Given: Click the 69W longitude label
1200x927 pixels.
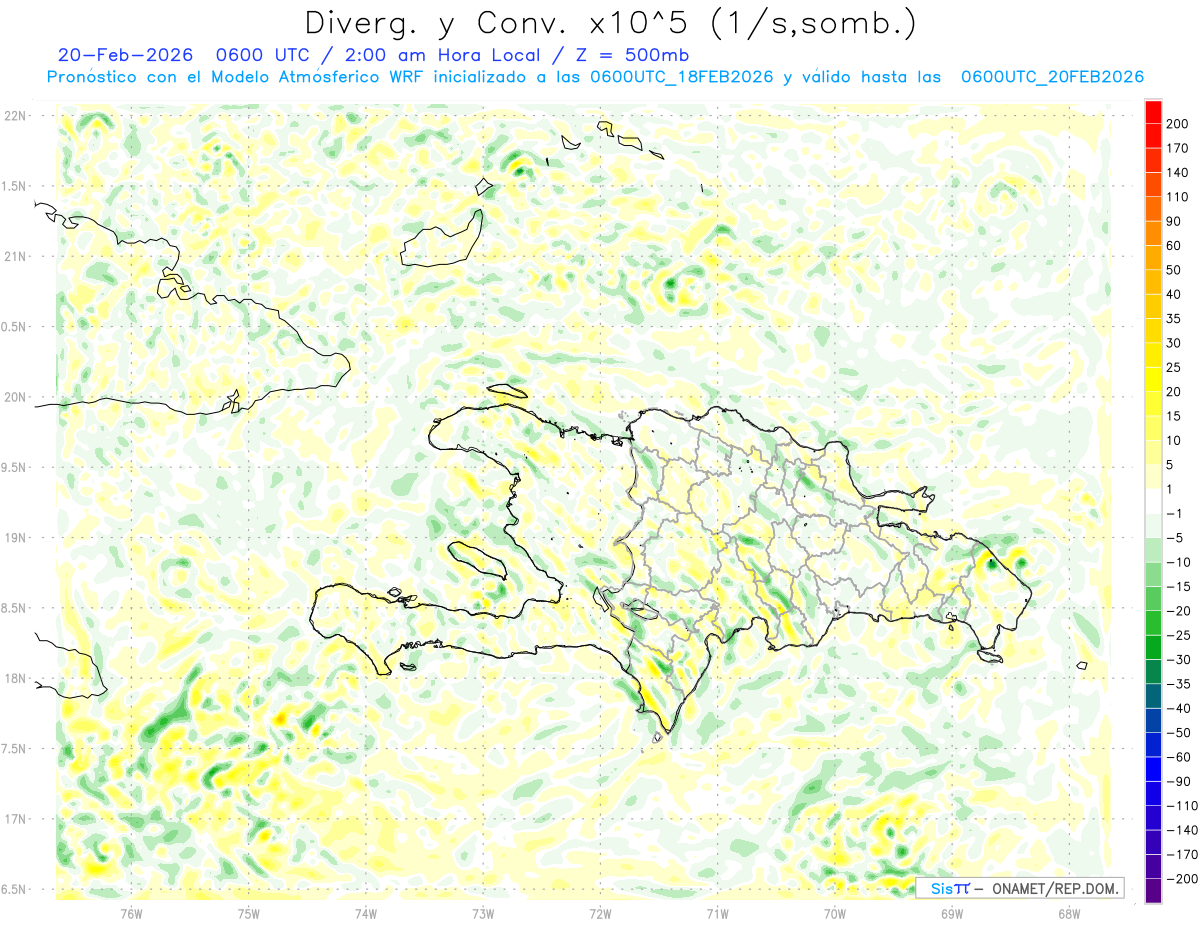Looking at the screenshot, I should [x=951, y=912].
